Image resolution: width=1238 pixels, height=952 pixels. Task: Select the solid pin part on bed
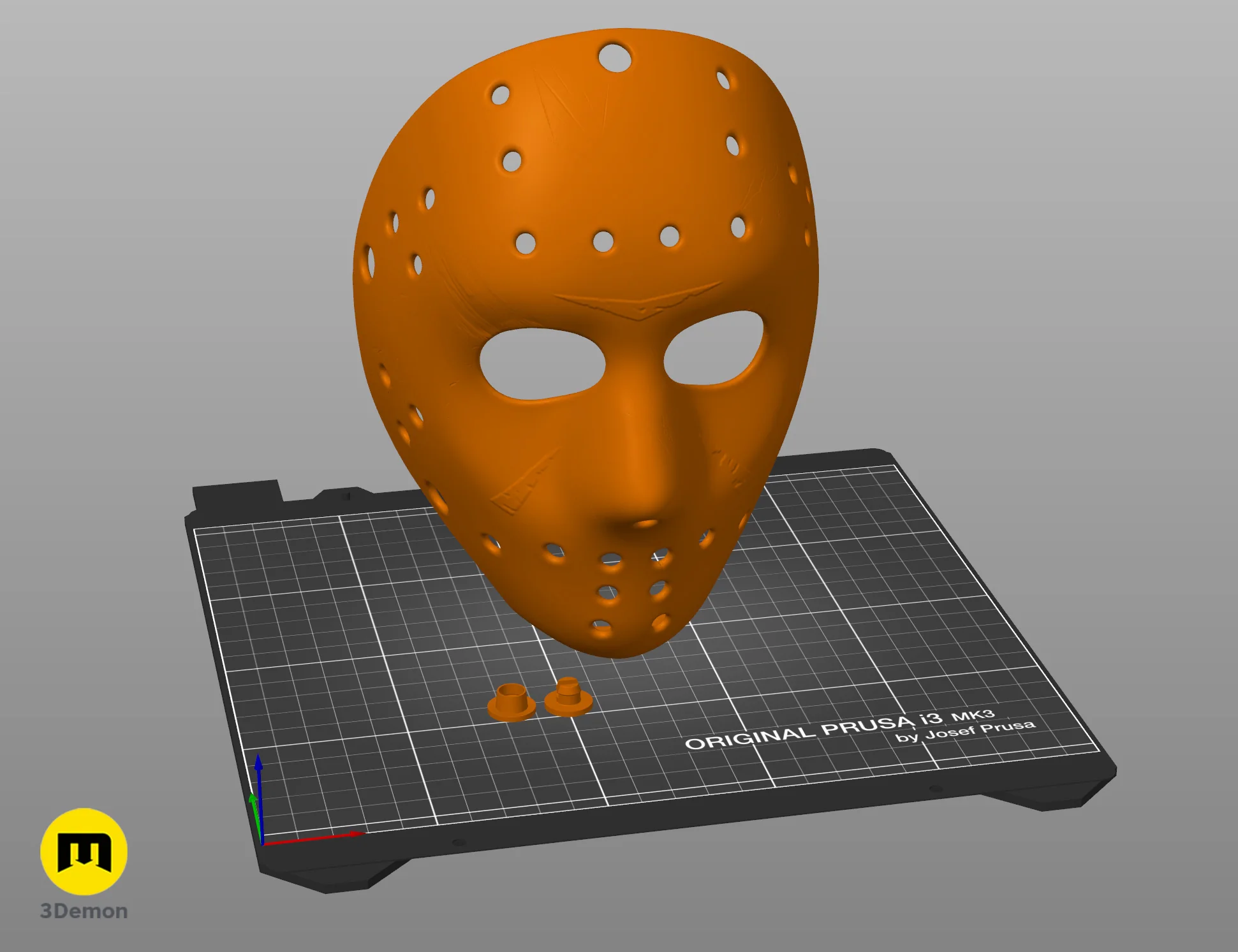click(568, 697)
